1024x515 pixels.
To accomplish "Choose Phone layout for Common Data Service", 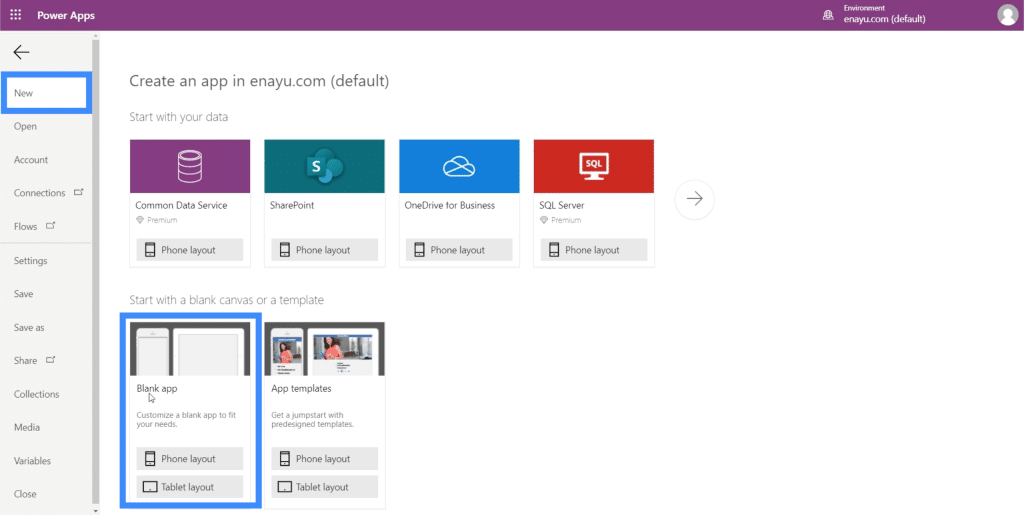I will point(189,250).
